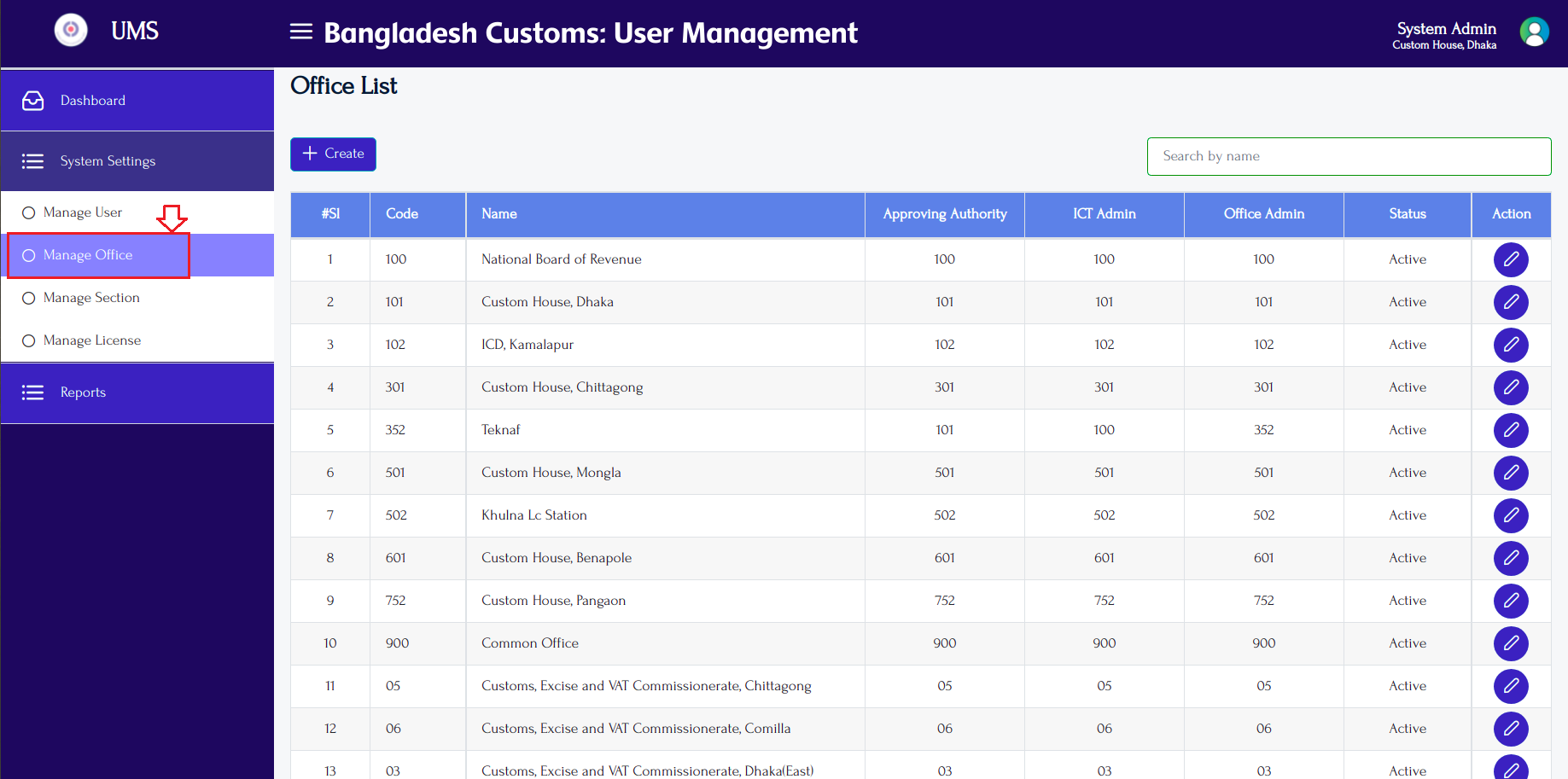
Task: Focus the Search by name field
Action: point(1349,156)
